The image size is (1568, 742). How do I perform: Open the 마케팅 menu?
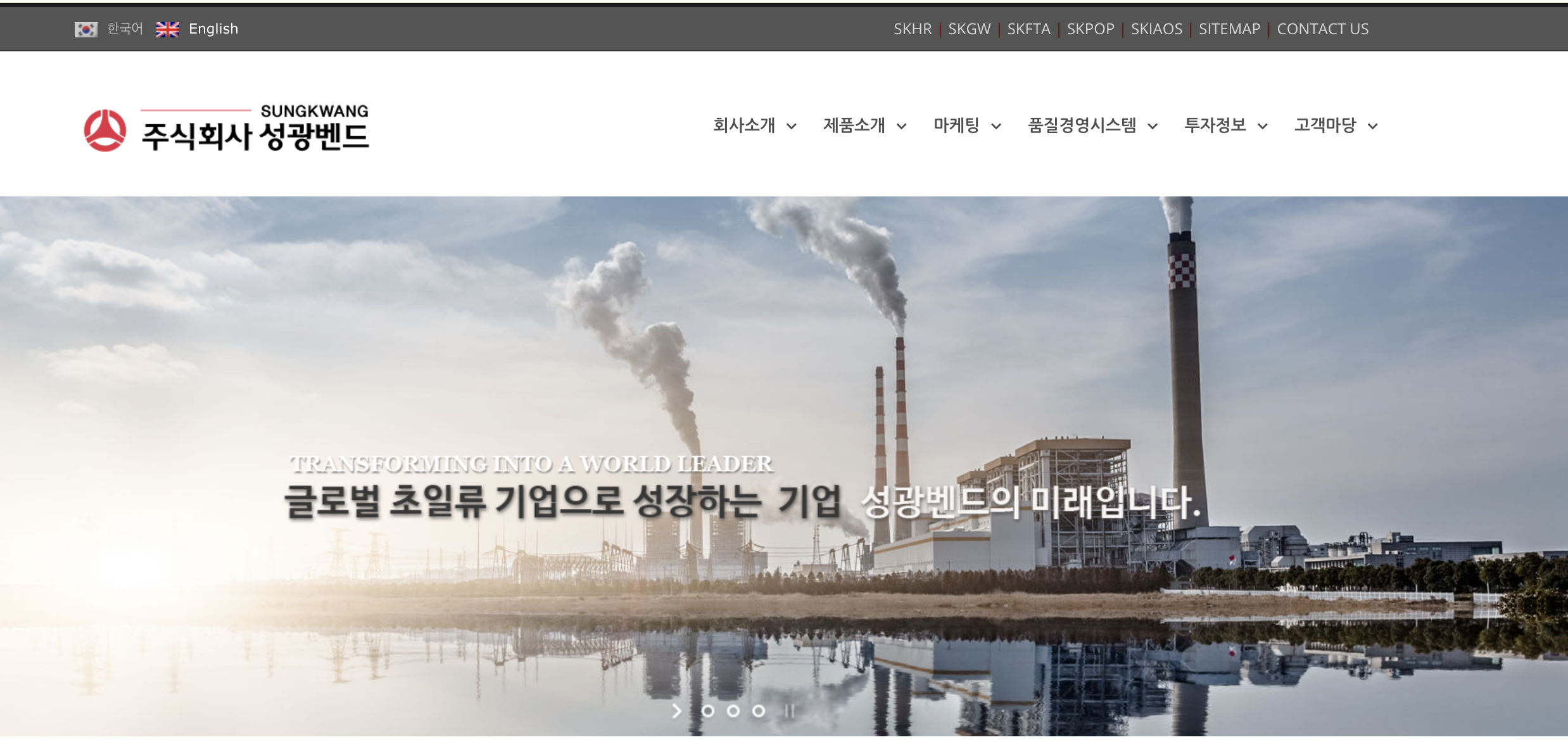(x=956, y=126)
